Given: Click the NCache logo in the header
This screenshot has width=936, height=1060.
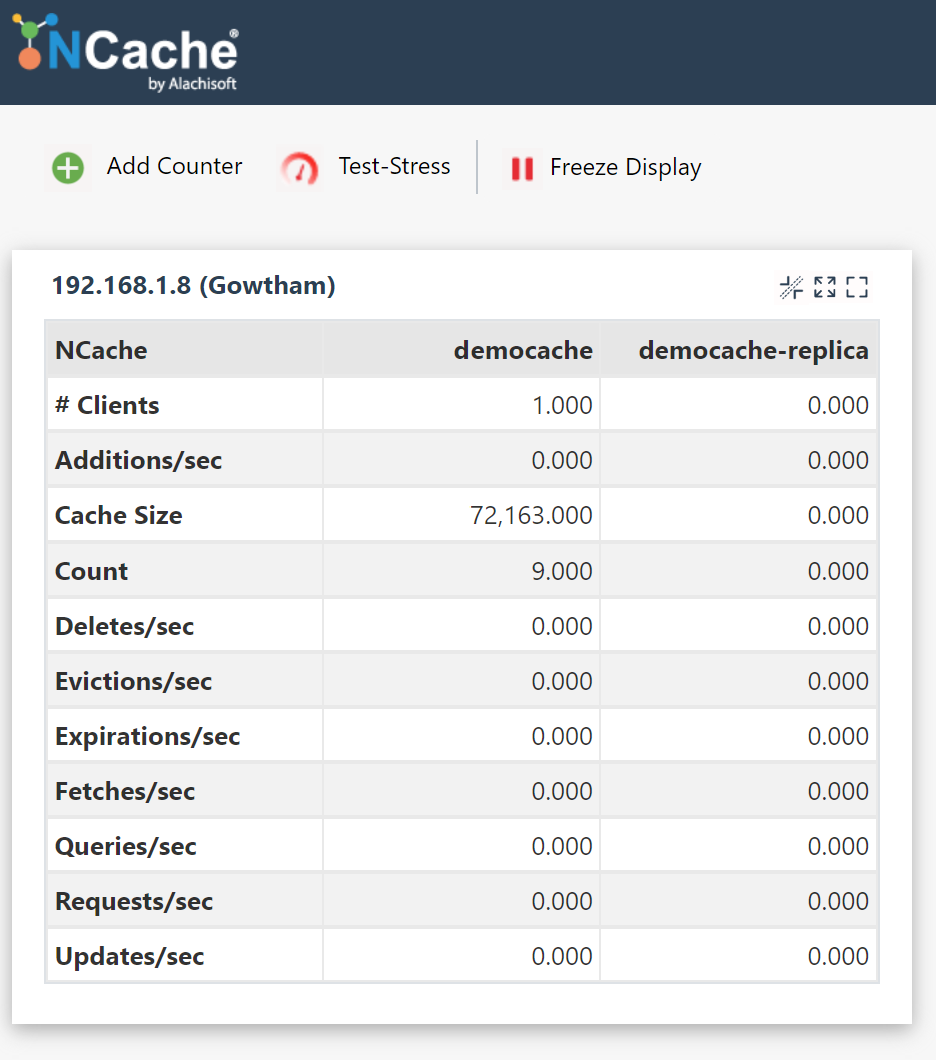Looking at the screenshot, I should click(127, 54).
